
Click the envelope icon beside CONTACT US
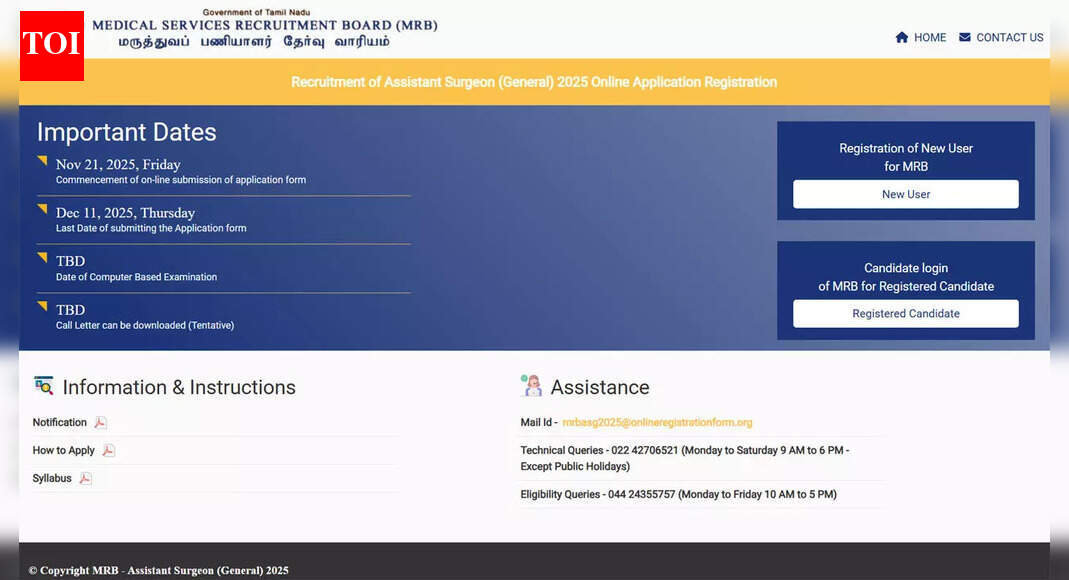pyautogui.click(x=963, y=37)
